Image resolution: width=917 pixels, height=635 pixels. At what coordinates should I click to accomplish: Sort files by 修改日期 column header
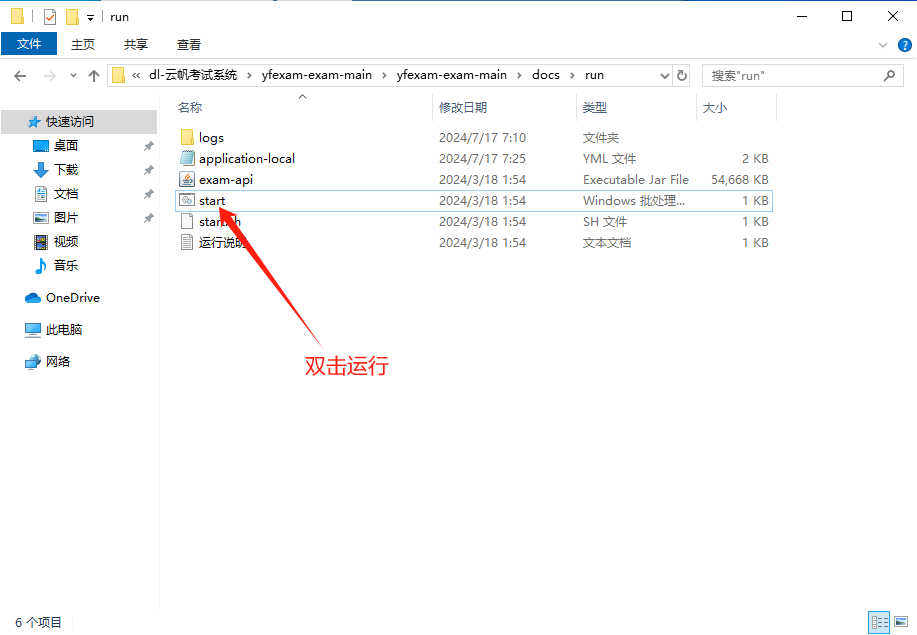463,107
